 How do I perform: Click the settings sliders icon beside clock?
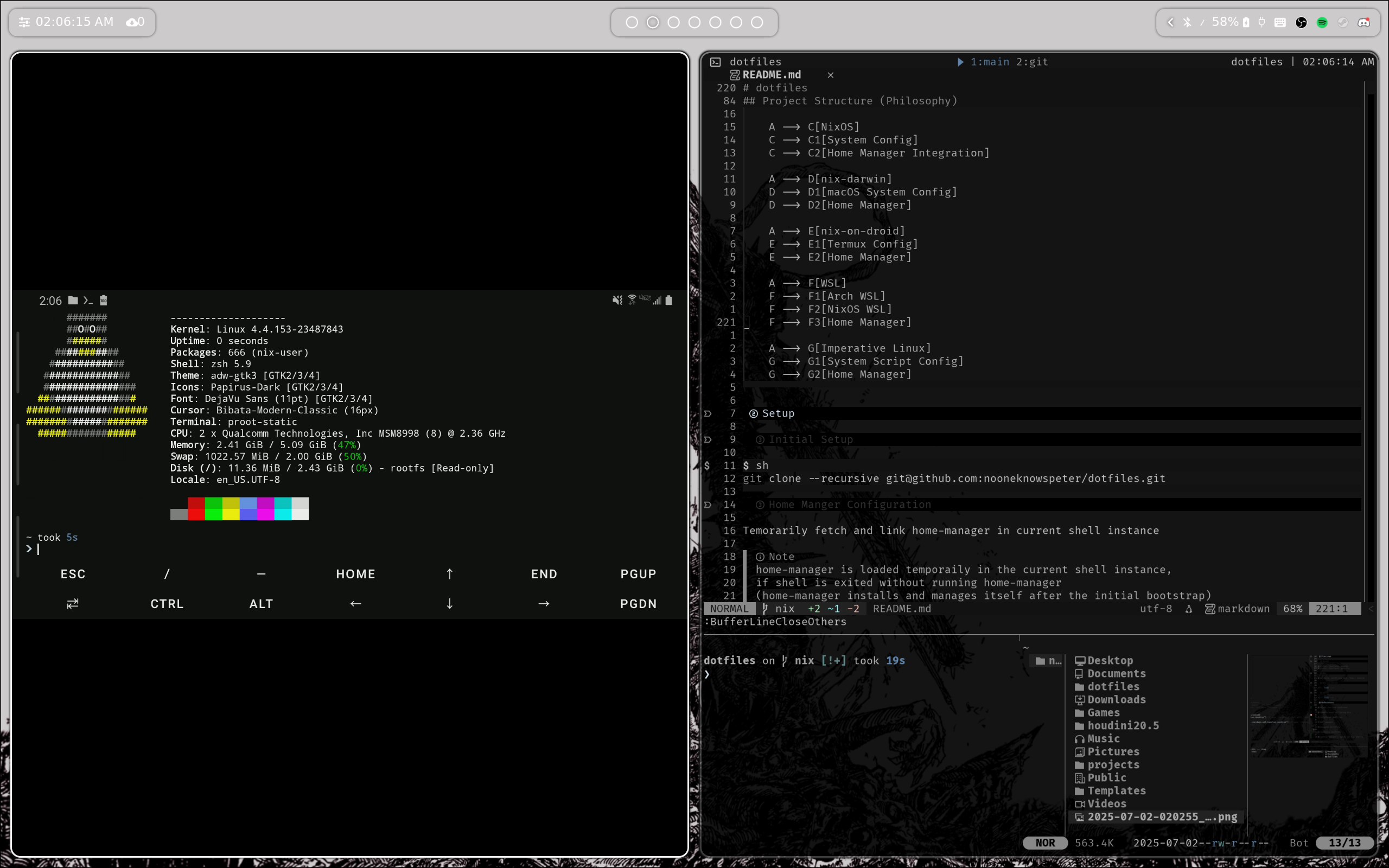coord(24,22)
